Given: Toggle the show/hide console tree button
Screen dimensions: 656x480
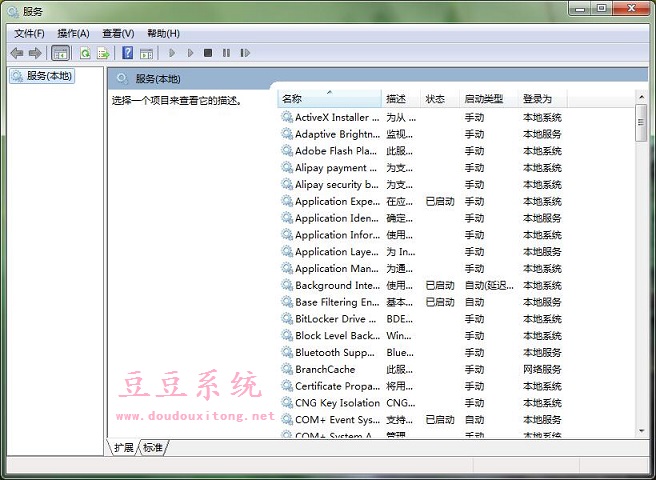Looking at the screenshot, I should click(x=60, y=53).
